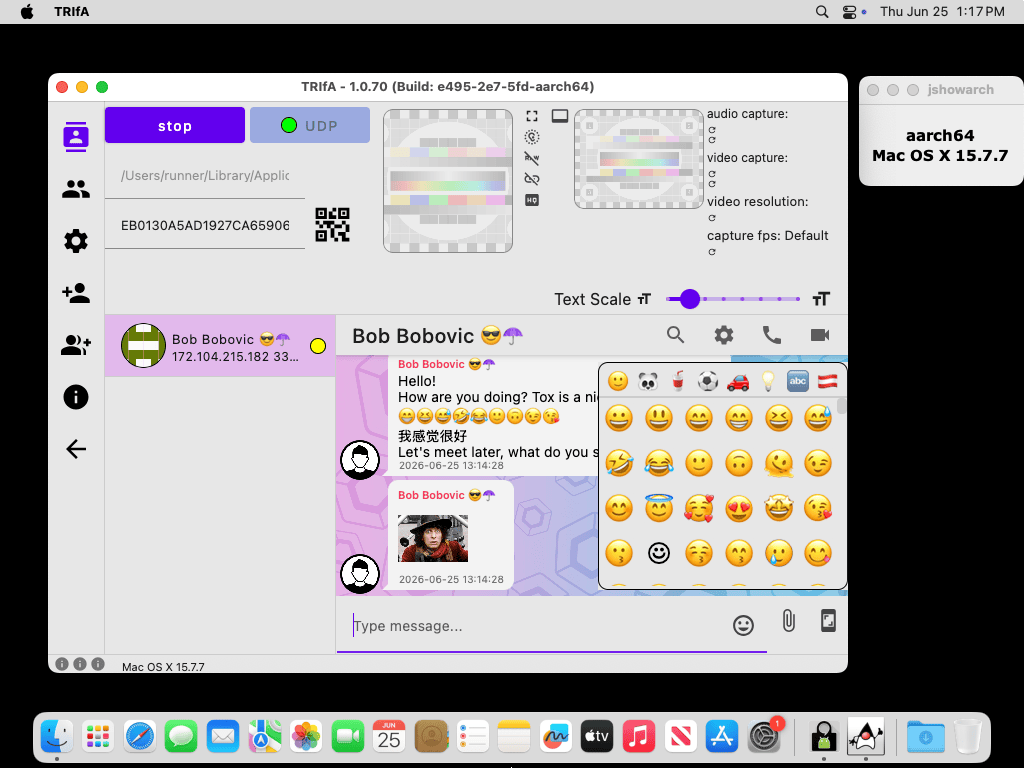Click the back arrow in the sidebar
This screenshot has width=1024, height=768.
click(76, 449)
